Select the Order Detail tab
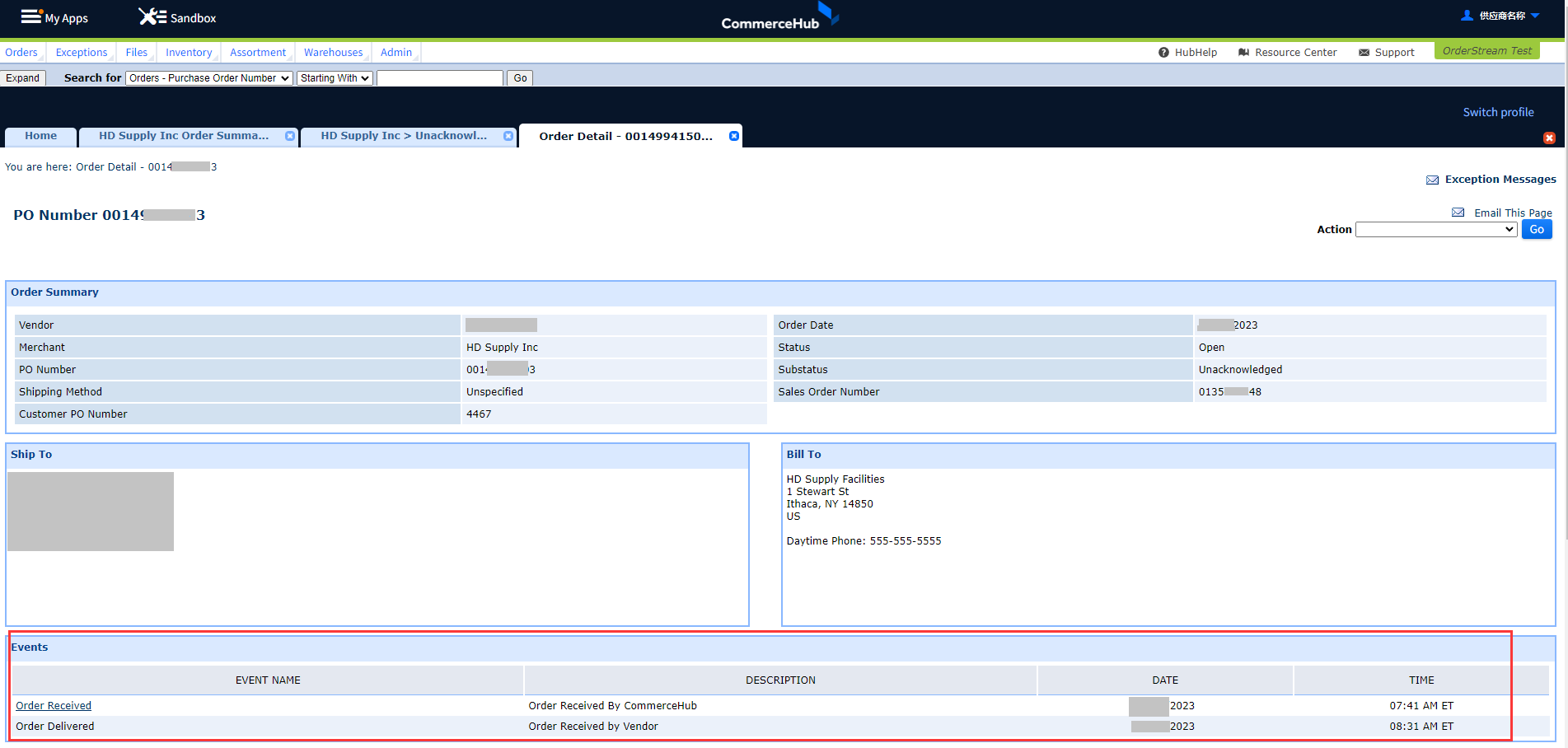The image size is (1568, 748). pyautogui.click(x=626, y=137)
